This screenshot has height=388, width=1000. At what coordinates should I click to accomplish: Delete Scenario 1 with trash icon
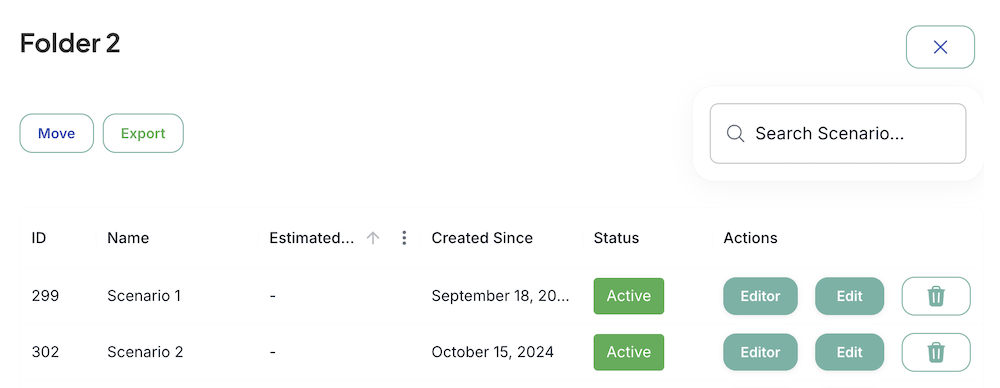coord(936,296)
